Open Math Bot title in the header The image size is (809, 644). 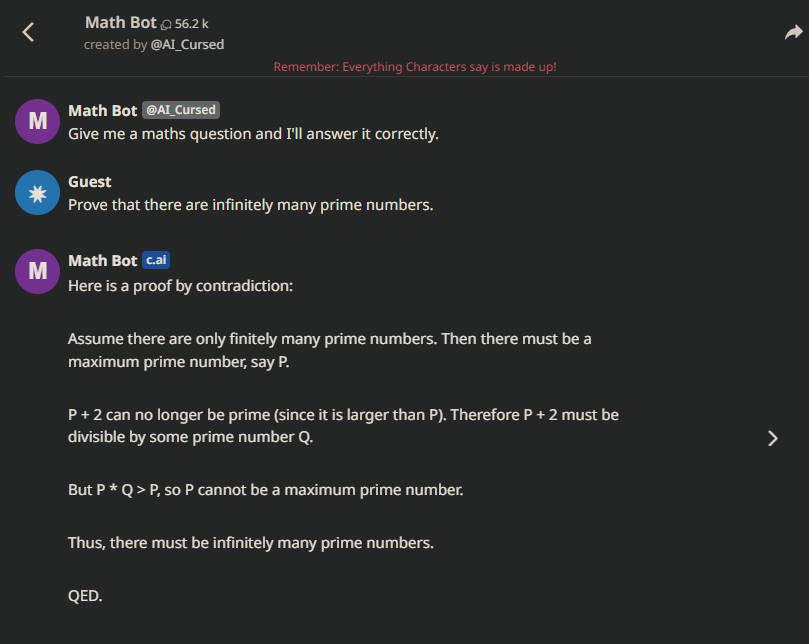pos(121,23)
